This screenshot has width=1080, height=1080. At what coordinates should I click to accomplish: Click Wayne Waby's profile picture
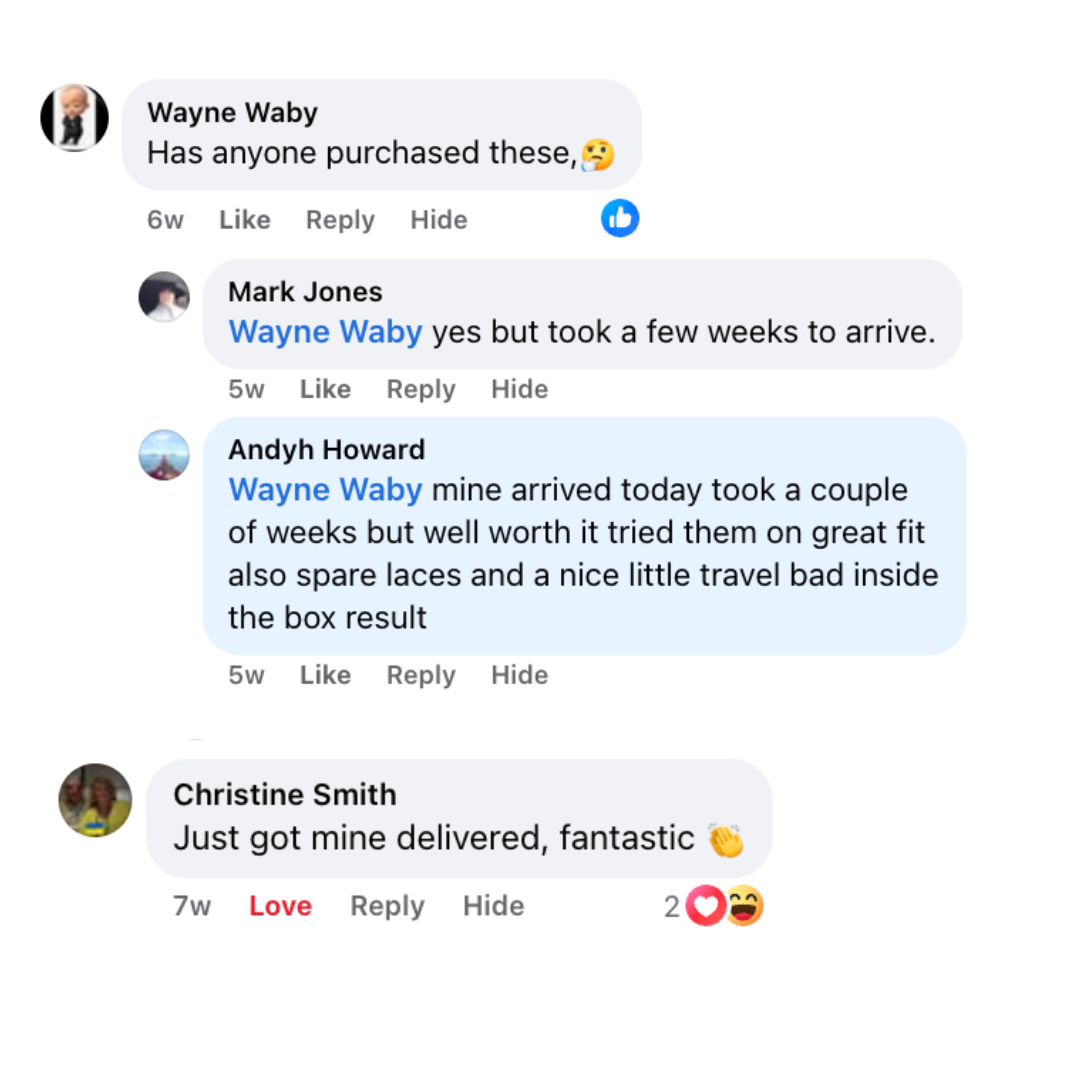click(x=74, y=118)
